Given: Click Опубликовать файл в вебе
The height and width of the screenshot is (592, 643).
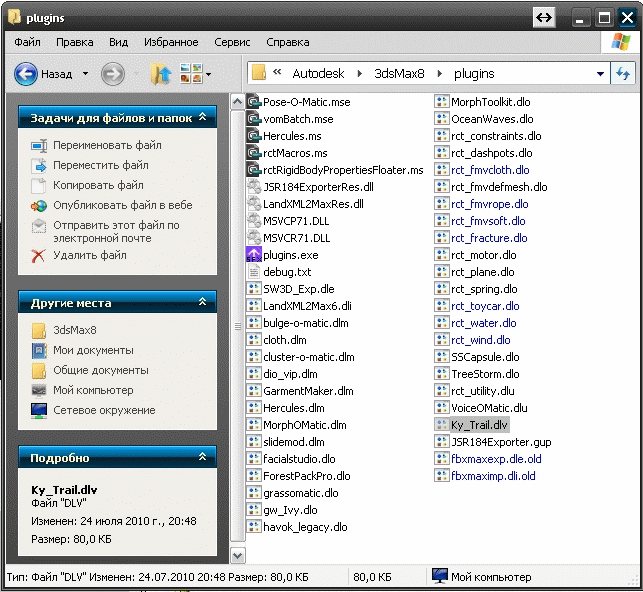Looking at the screenshot, I should tap(123, 205).
